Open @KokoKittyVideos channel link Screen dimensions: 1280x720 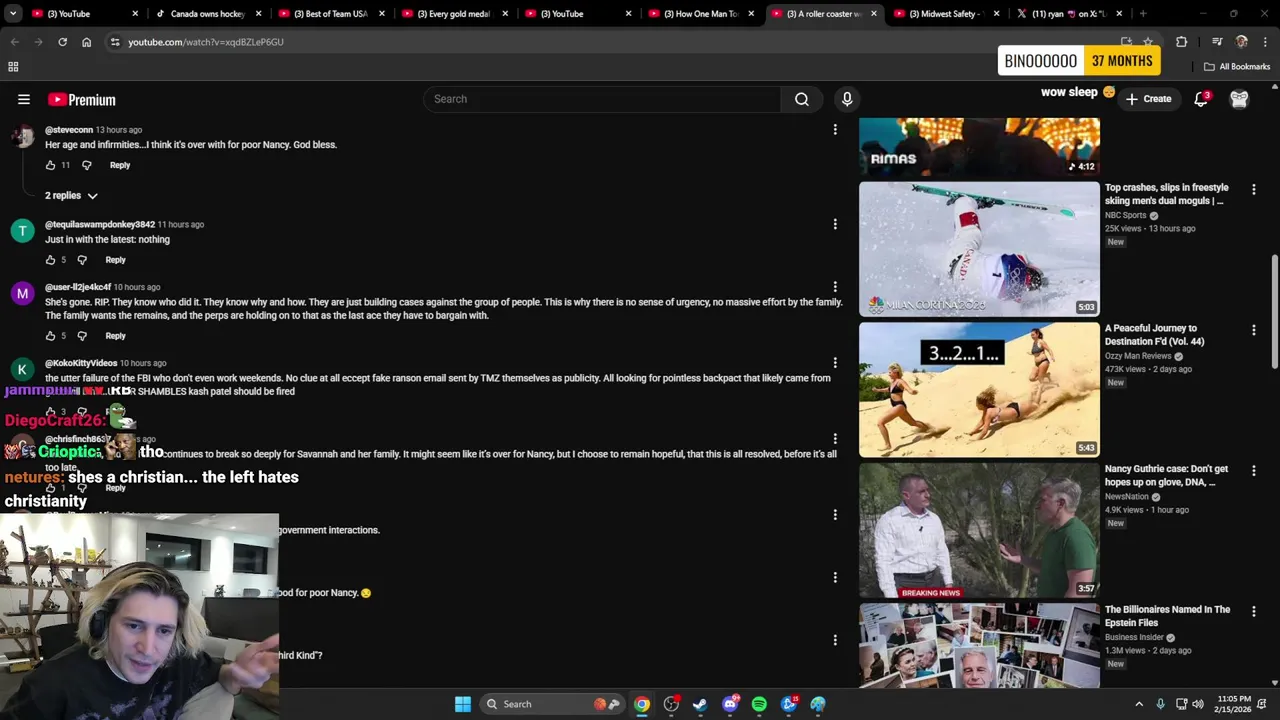point(81,363)
